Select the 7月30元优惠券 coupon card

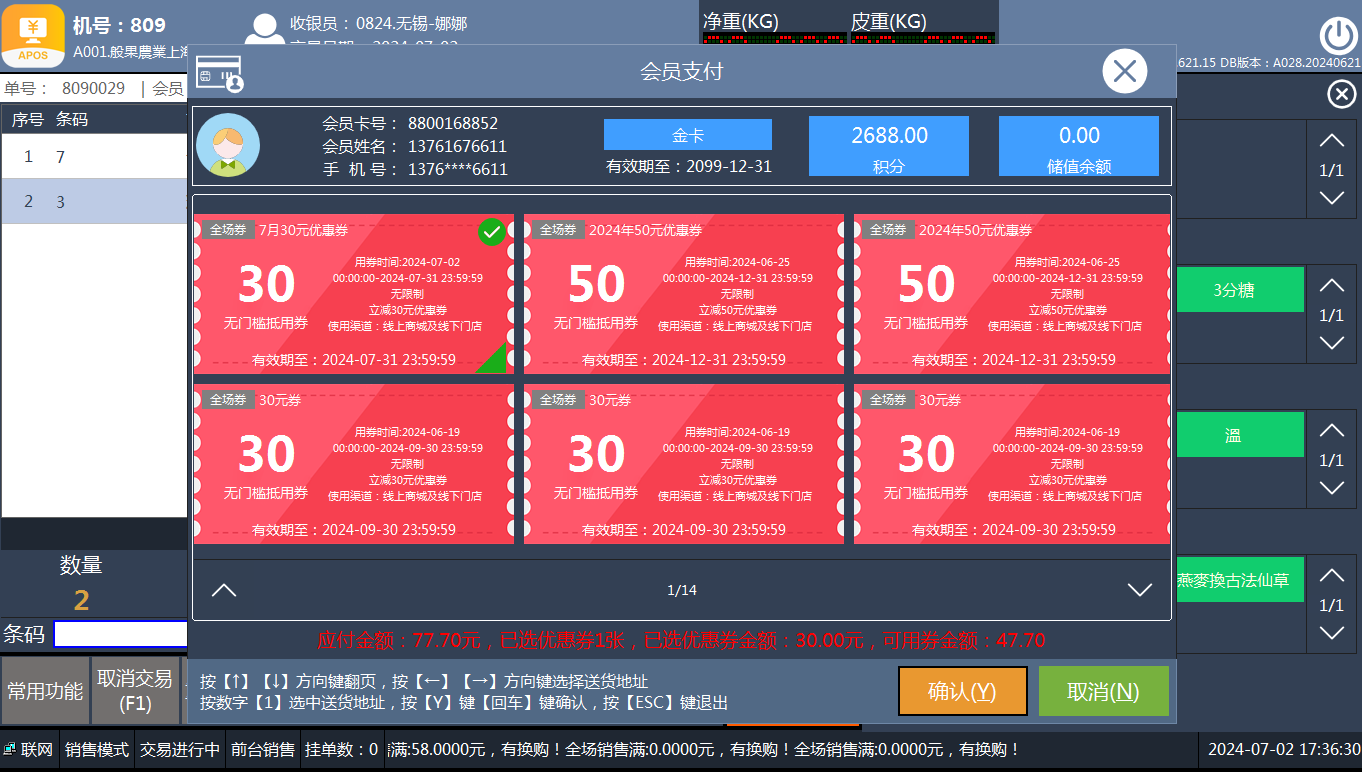(x=354, y=293)
